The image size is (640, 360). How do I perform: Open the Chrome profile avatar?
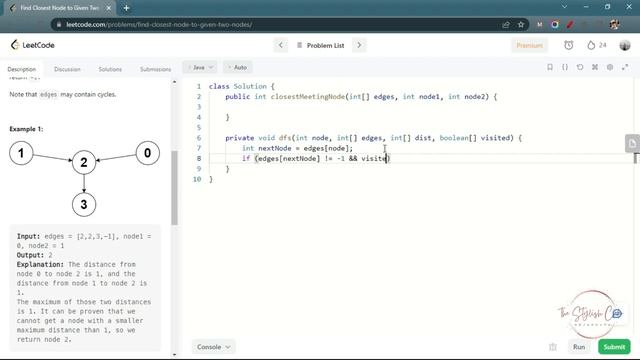point(614,24)
